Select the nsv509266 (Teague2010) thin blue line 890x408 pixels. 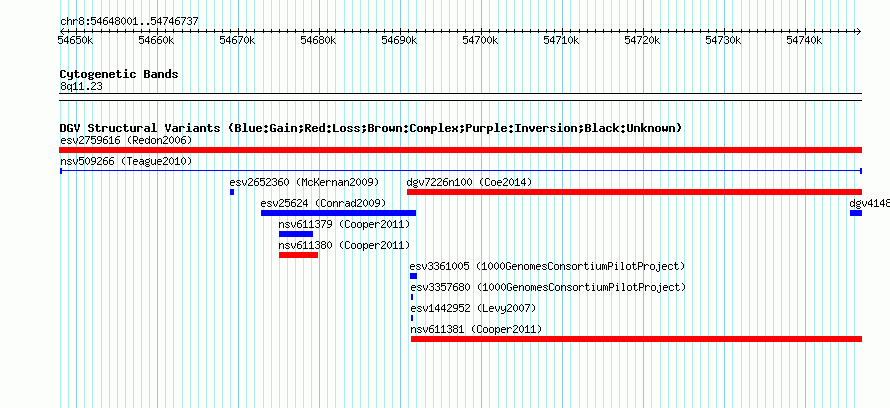click(460, 171)
